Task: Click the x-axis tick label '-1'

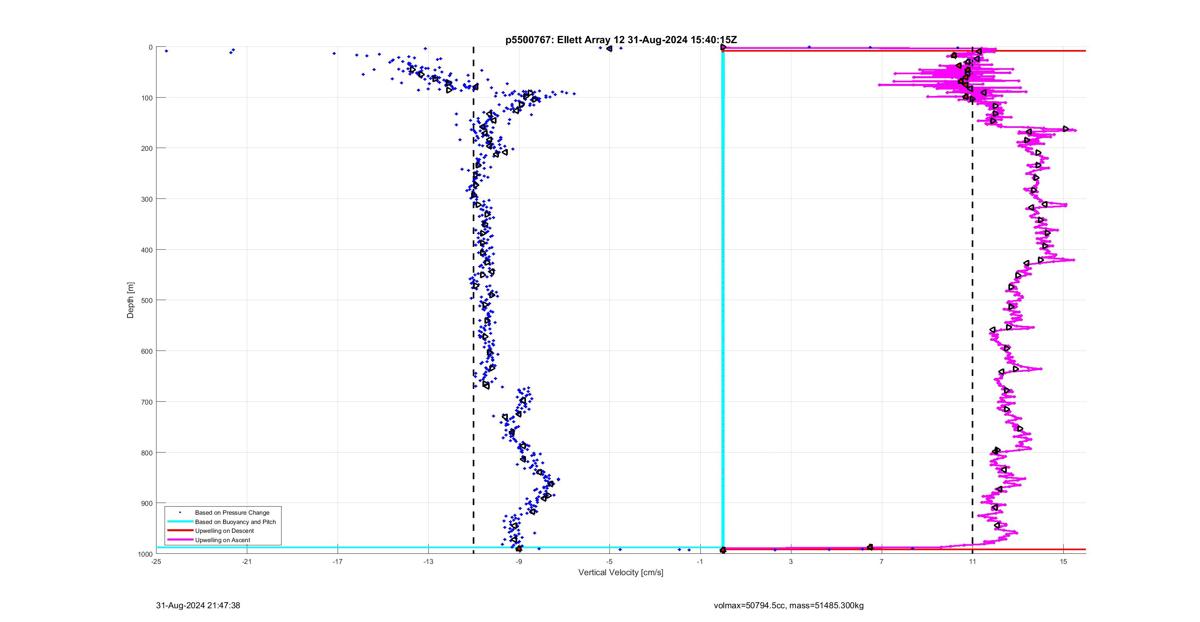Action: [x=700, y=562]
